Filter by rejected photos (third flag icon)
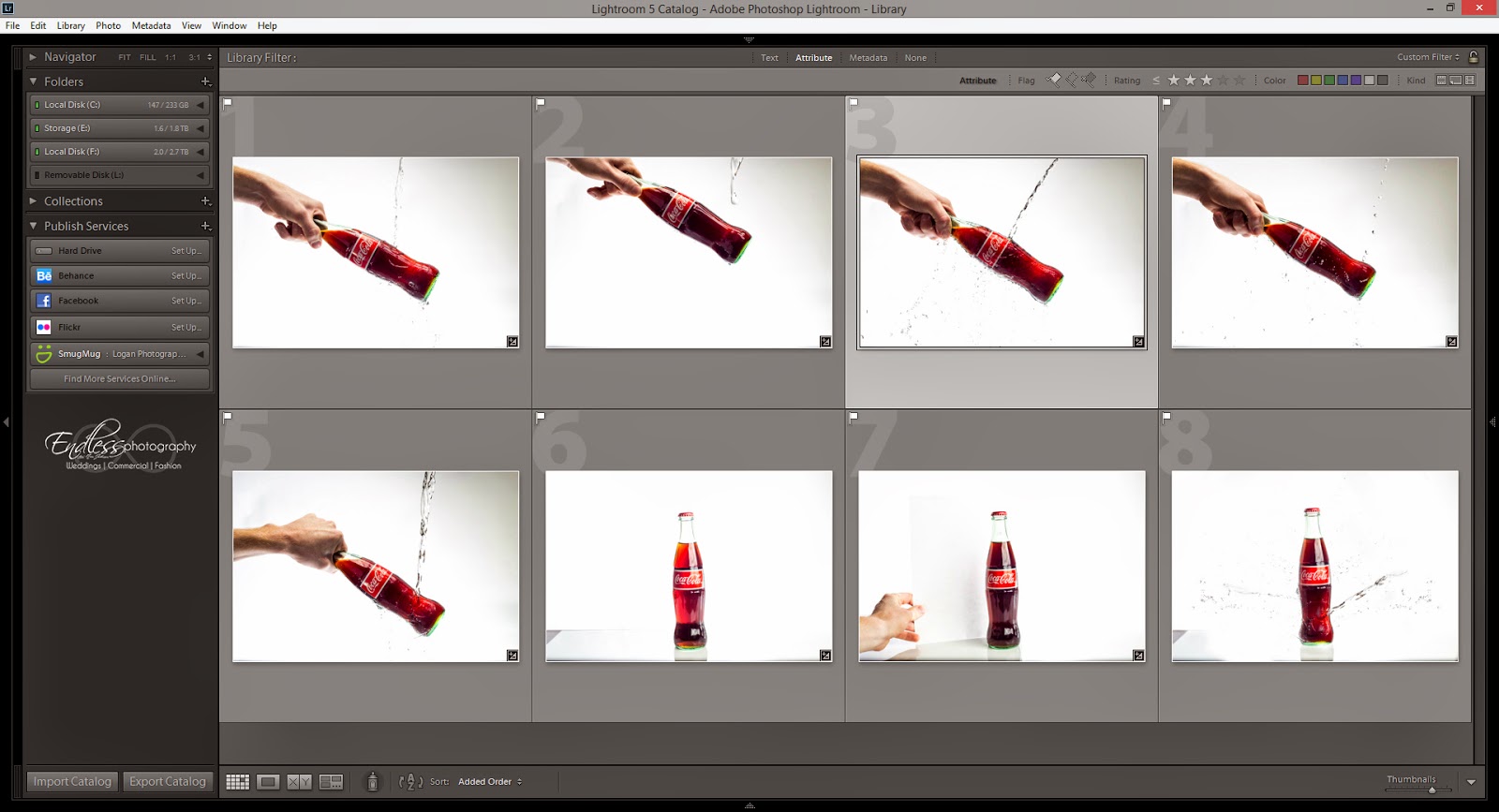The image size is (1499, 812). [x=1089, y=80]
